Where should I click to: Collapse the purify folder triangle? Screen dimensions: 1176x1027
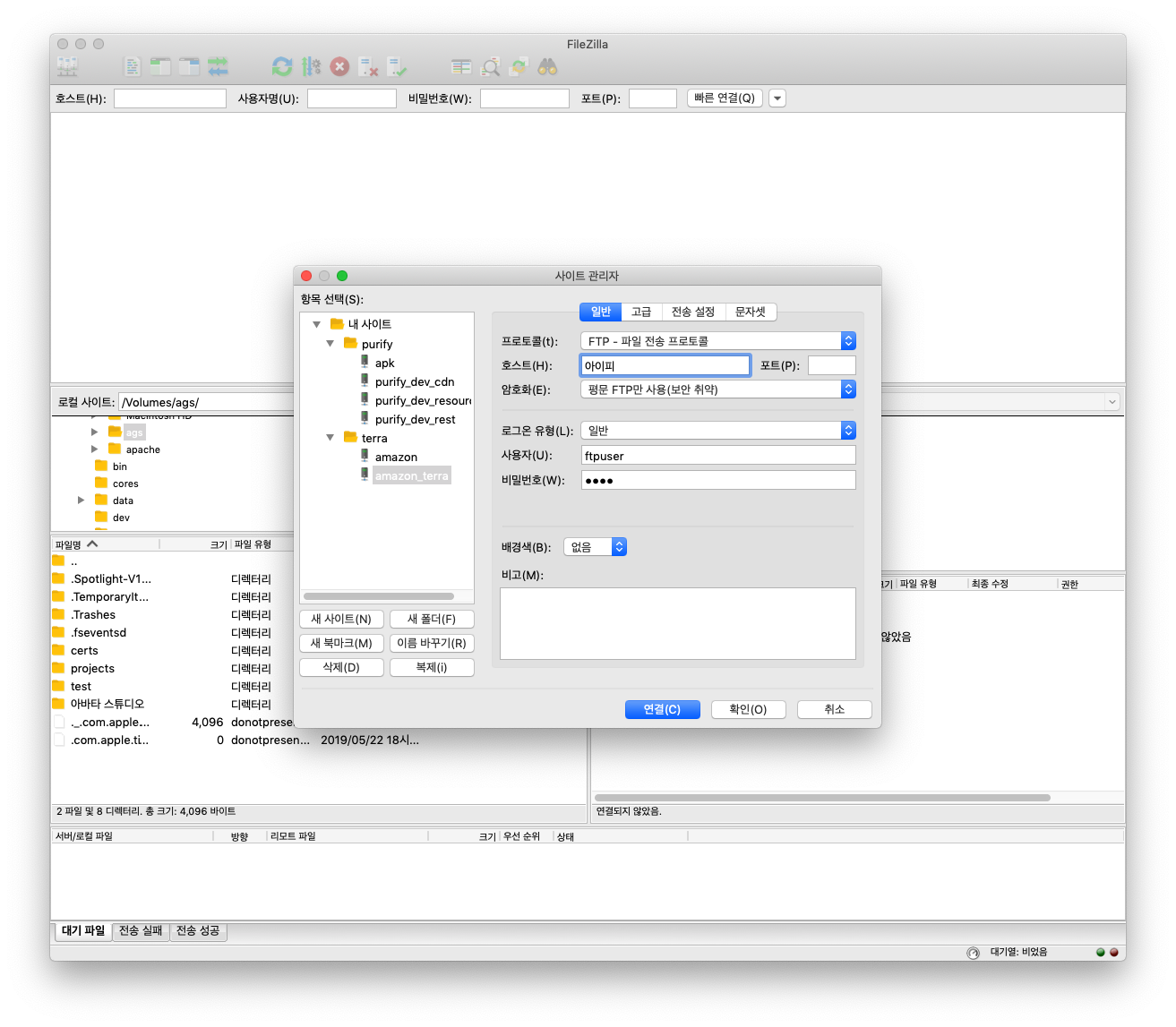(x=330, y=343)
